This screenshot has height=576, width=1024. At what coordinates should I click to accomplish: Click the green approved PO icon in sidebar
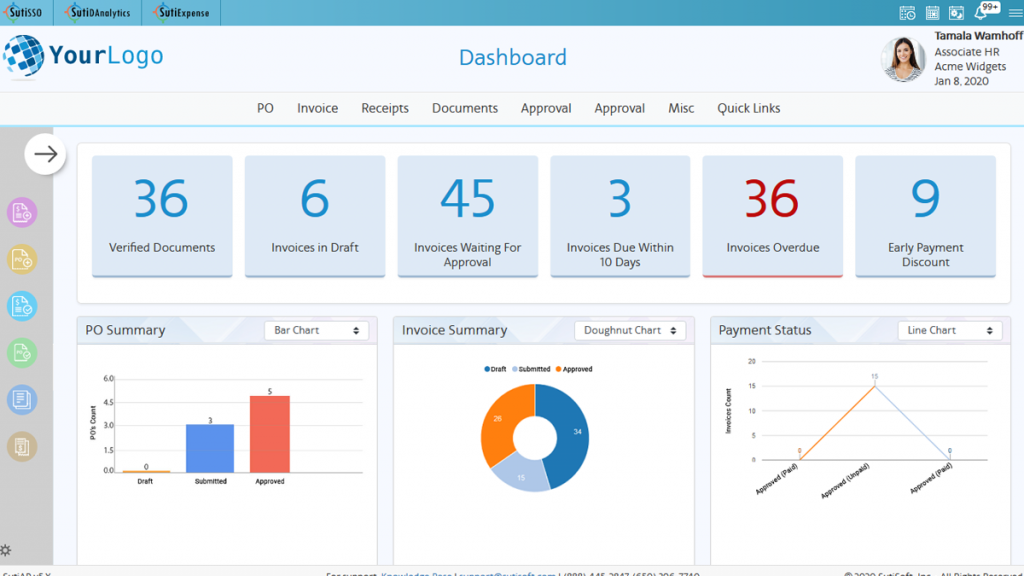pos(21,353)
